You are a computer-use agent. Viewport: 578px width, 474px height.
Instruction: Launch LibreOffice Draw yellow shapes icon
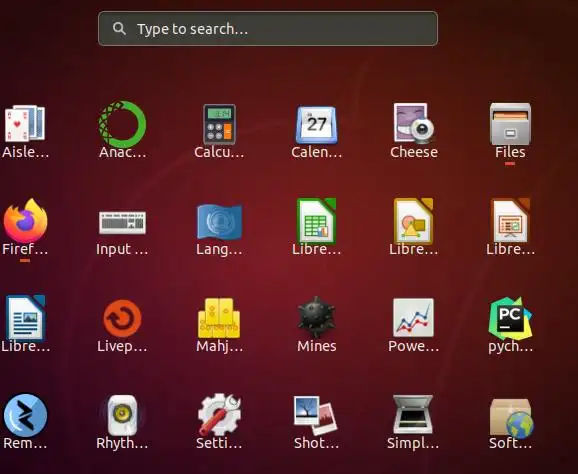click(414, 221)
